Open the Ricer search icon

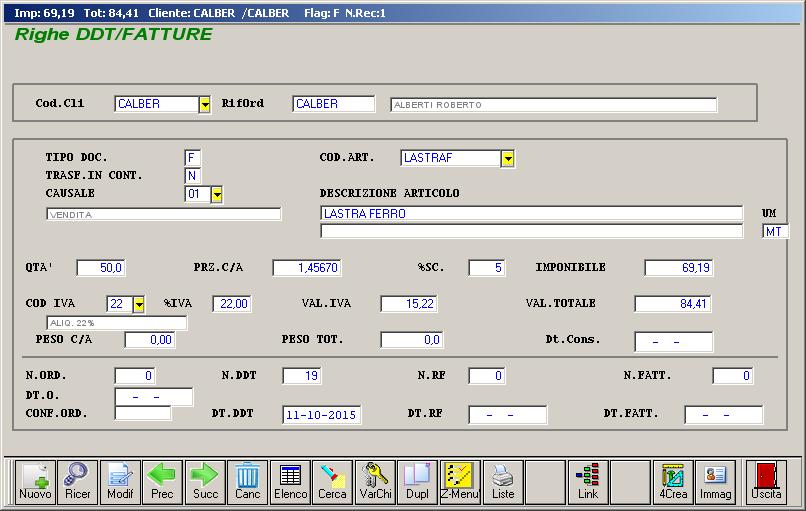78,482
